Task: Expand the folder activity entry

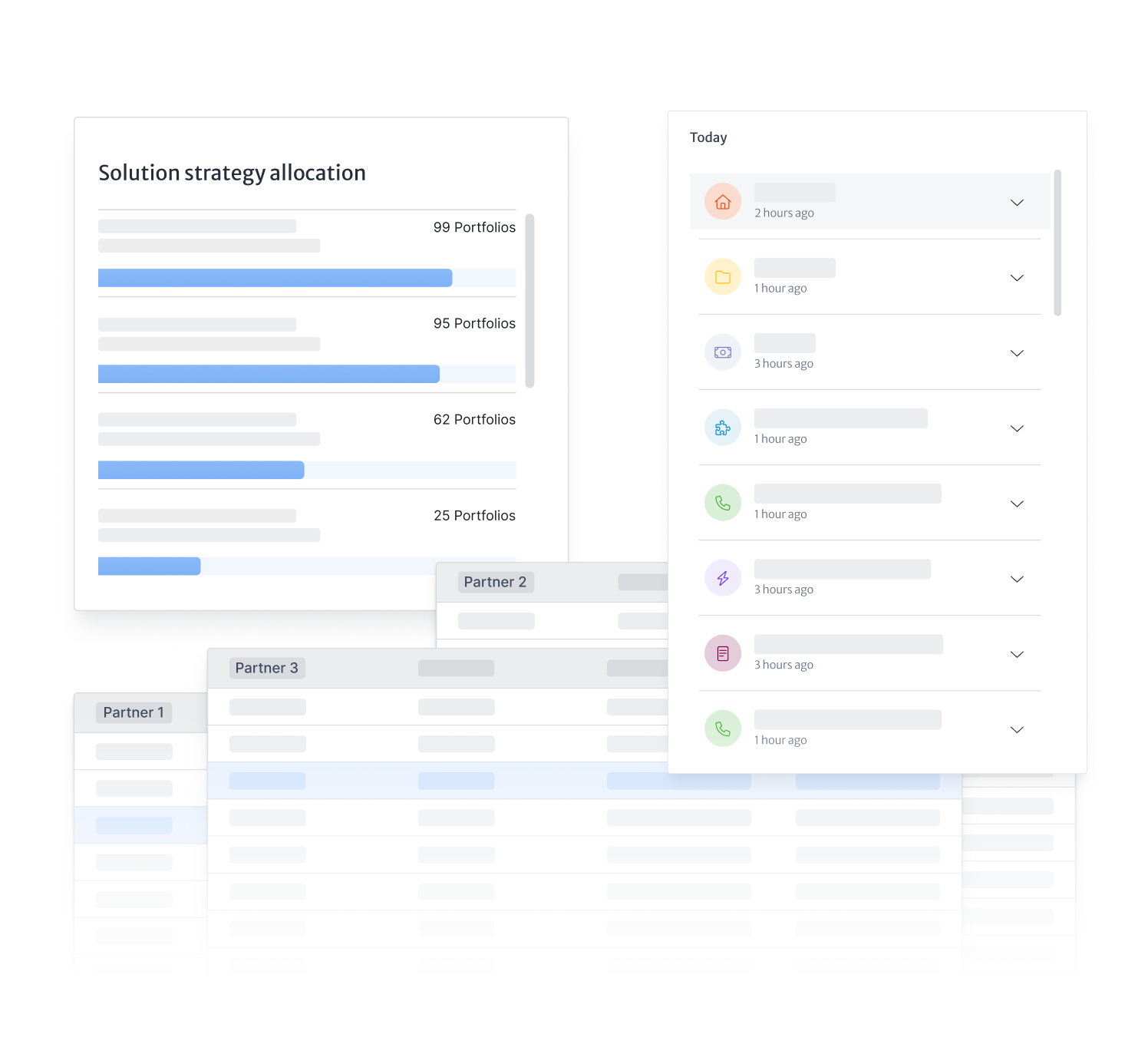Action: pos(1017,278)
